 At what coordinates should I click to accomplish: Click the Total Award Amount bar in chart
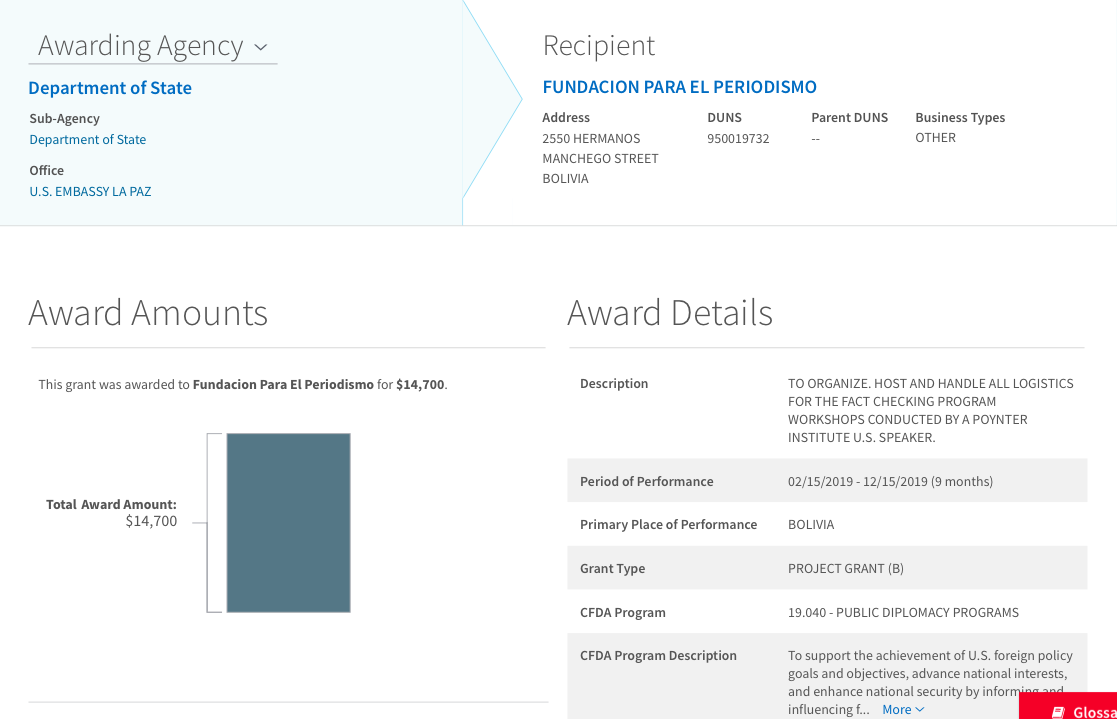288,522
